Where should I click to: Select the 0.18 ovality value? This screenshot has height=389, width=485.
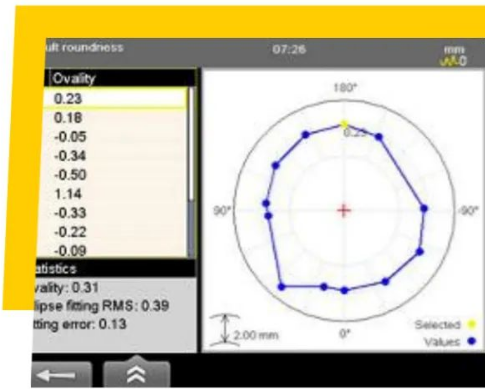pyautogui.click(x=68, y=118)
